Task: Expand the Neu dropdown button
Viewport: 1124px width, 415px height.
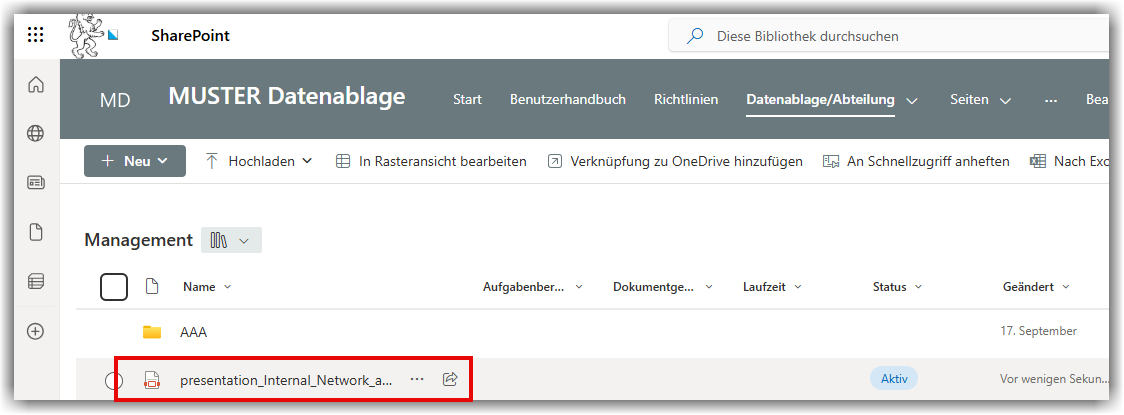Action: coord(135,161)
